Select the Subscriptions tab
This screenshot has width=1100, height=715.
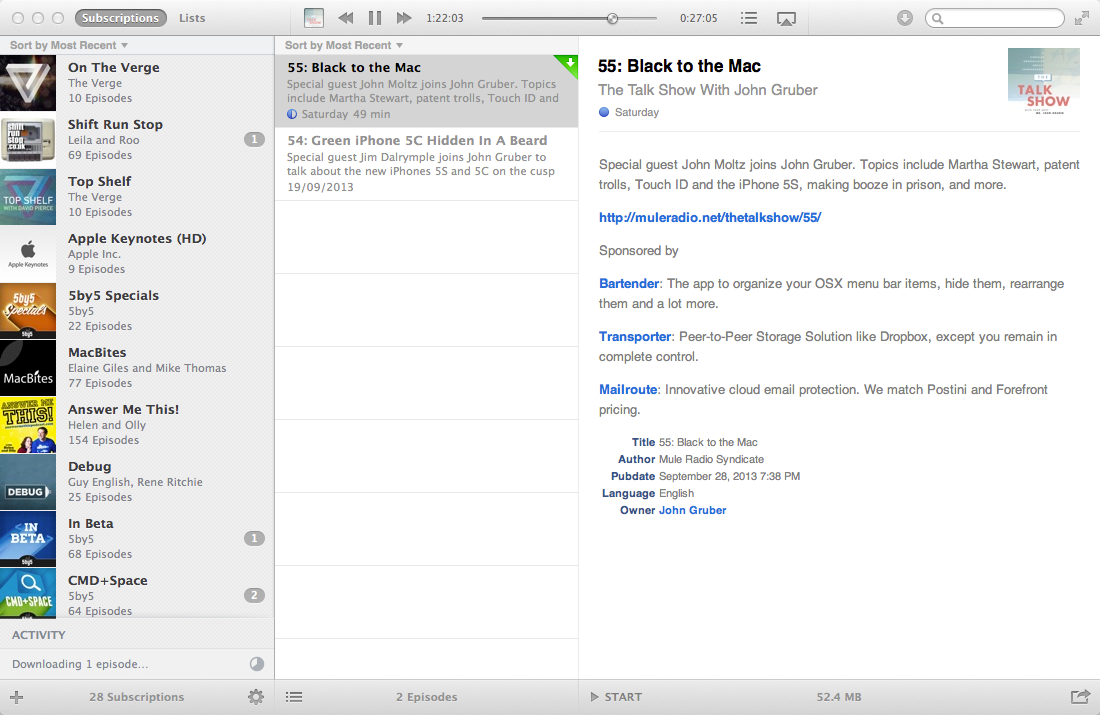121,18
